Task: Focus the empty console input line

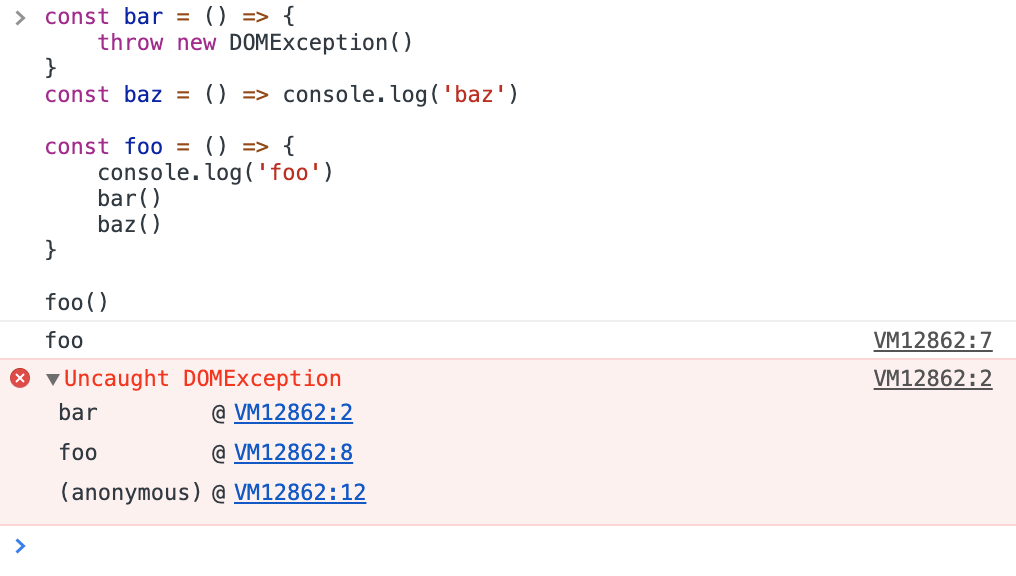Action: pyautogui.click(x=500, y=546)
